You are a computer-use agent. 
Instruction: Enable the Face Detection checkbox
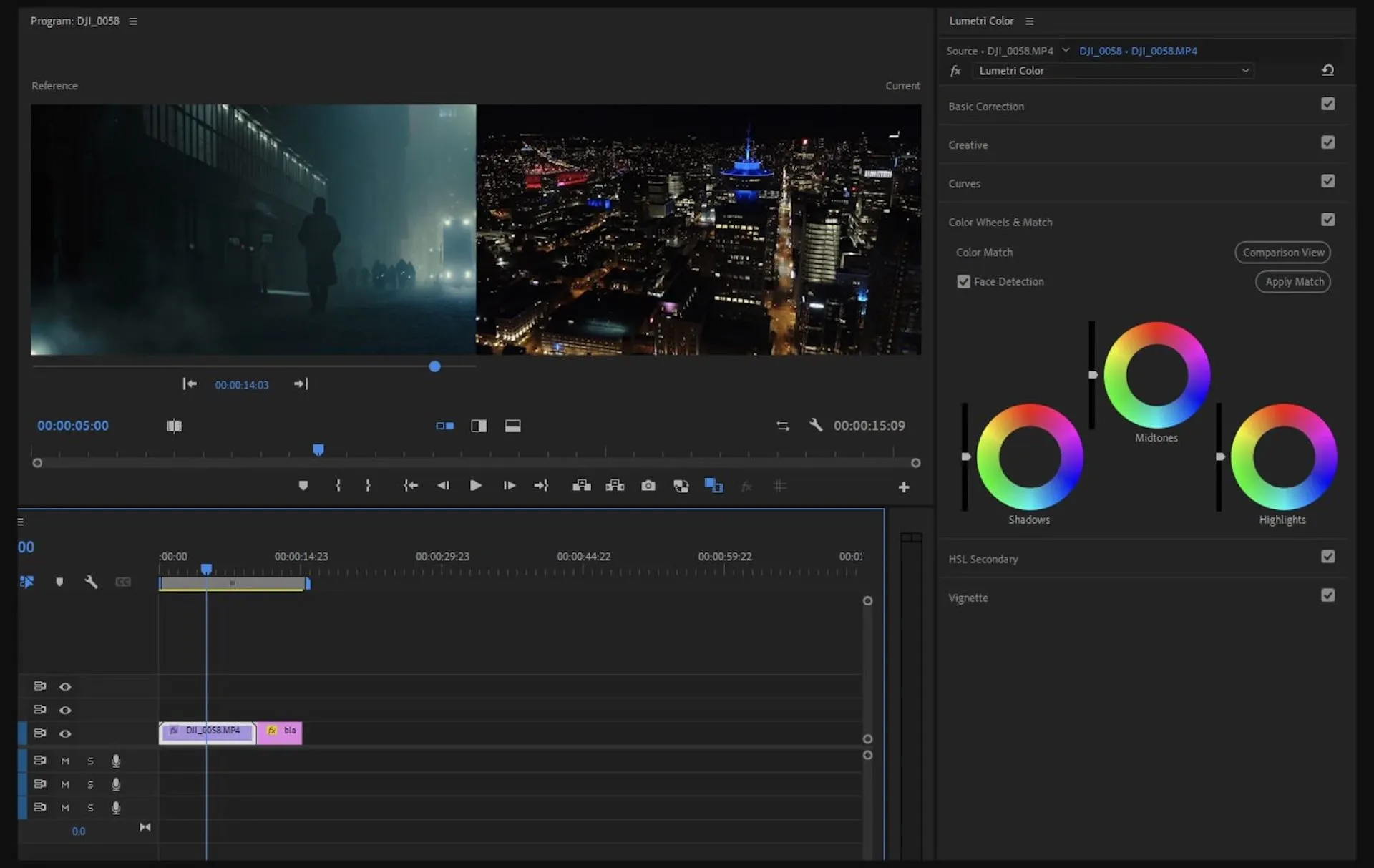[x=963, y=281]
